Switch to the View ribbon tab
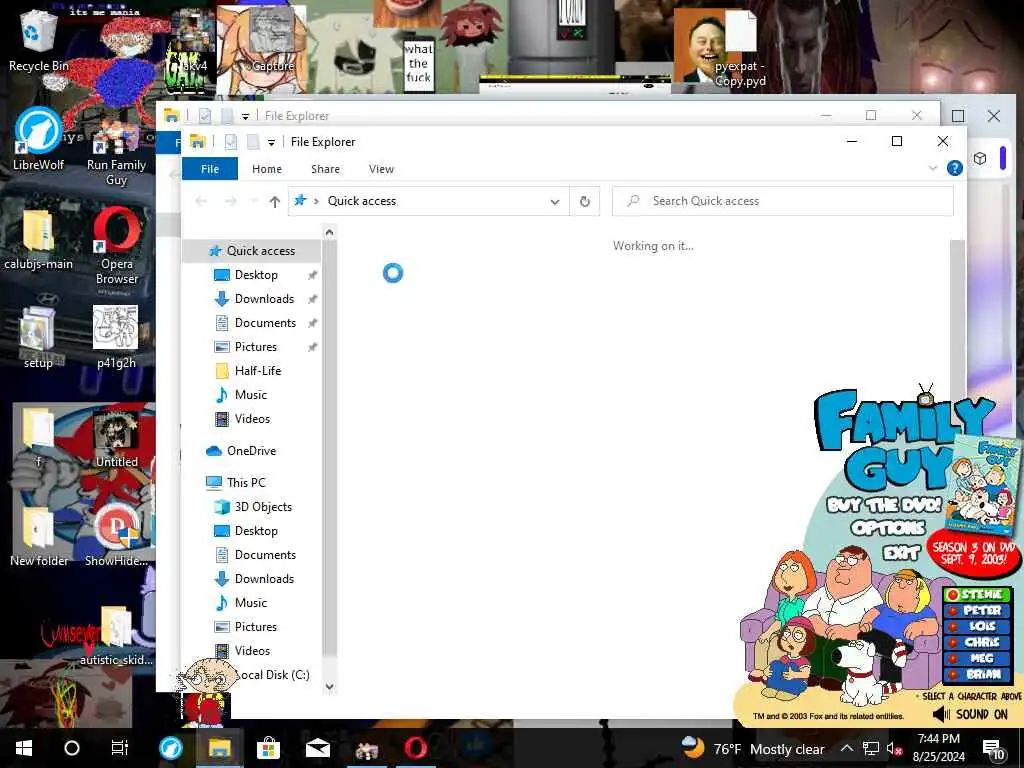1024x768 pixels. point(381,169)
